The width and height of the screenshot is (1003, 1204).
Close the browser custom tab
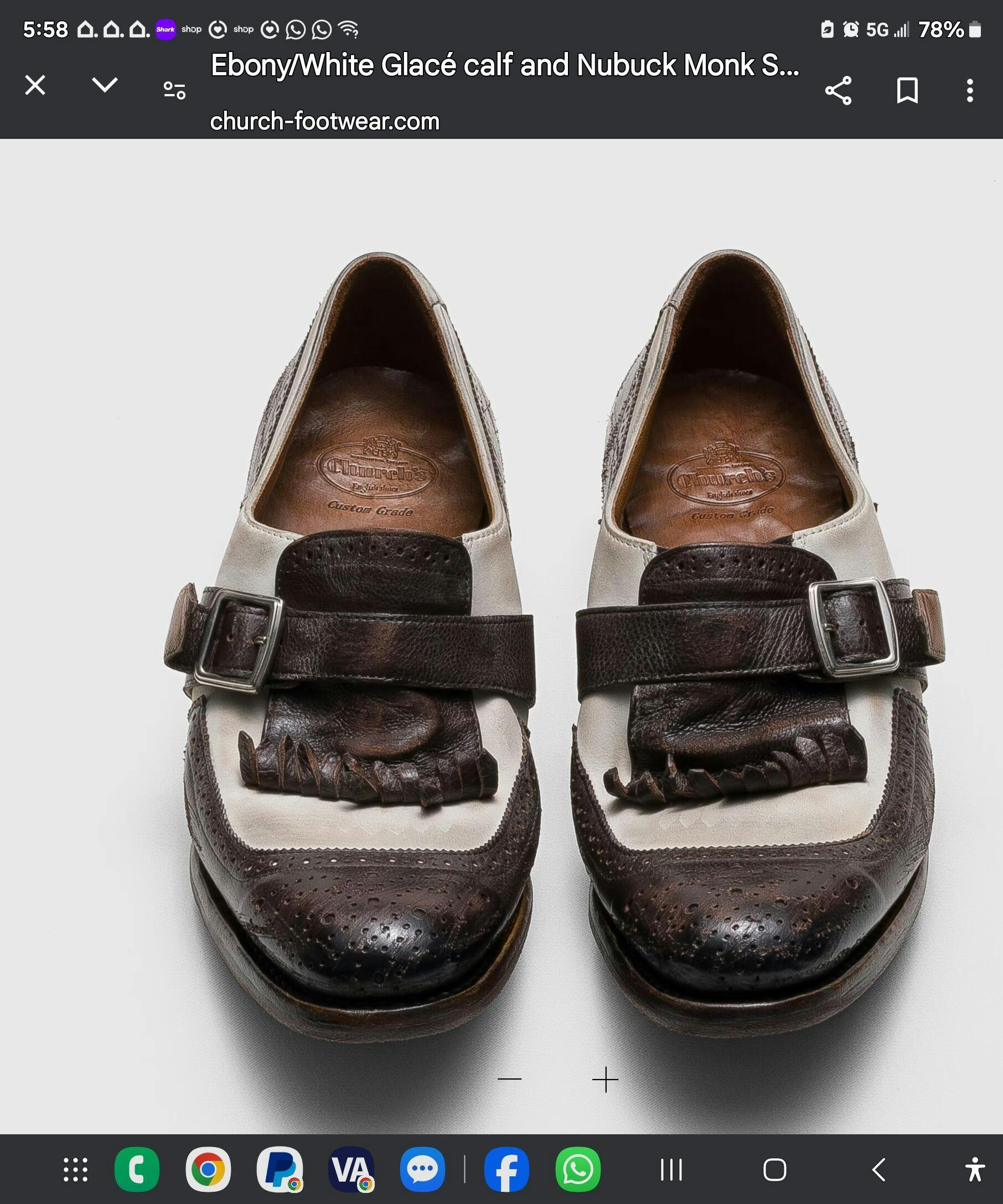pos(35,85)
